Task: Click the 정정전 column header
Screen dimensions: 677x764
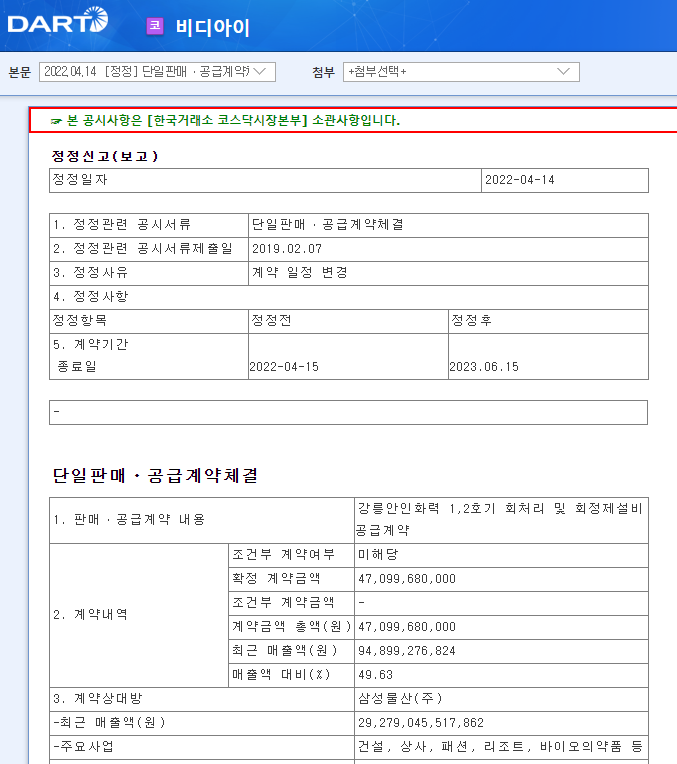Action: click(271, 320)
